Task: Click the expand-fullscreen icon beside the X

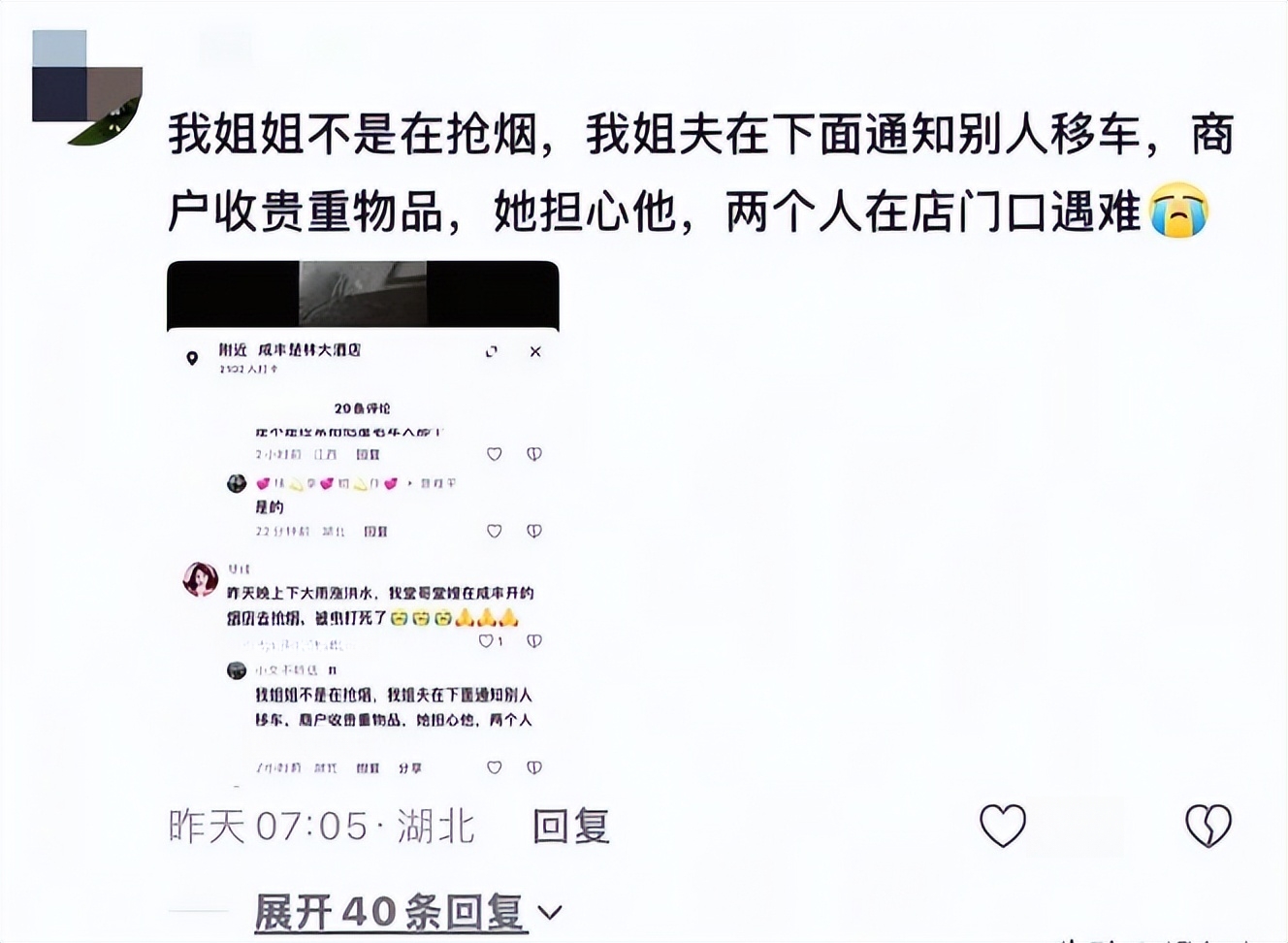Action: [x=492, y=351]
